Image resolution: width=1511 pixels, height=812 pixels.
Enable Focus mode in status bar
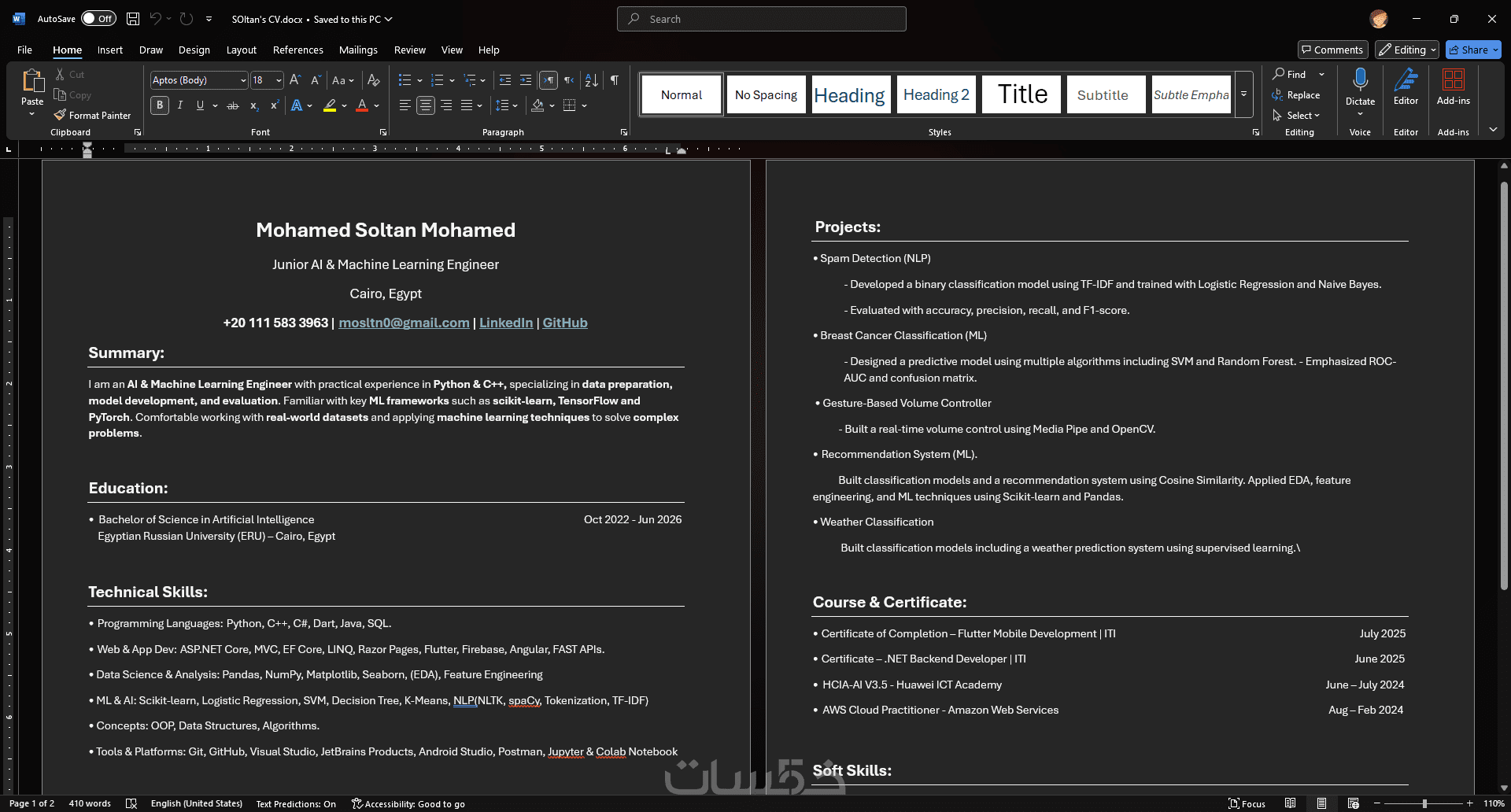(x=1247, y=803)
